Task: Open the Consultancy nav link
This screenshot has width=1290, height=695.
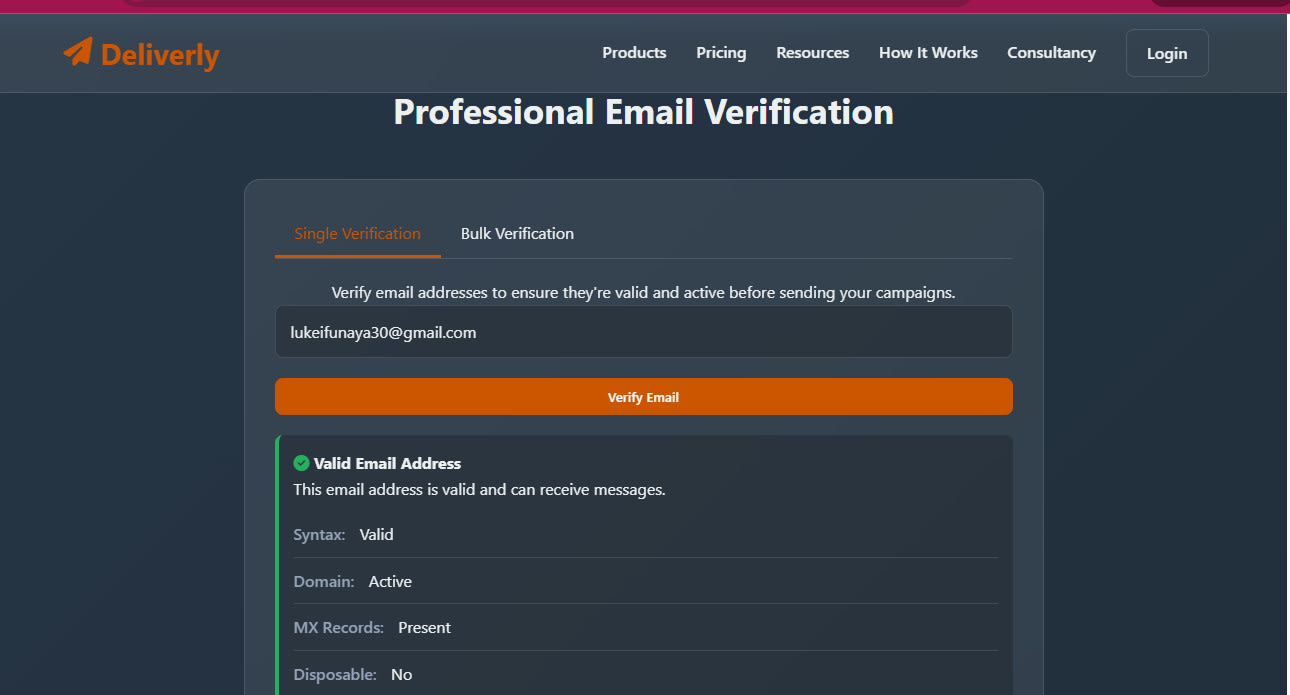Action: [x=1051, y=53]
